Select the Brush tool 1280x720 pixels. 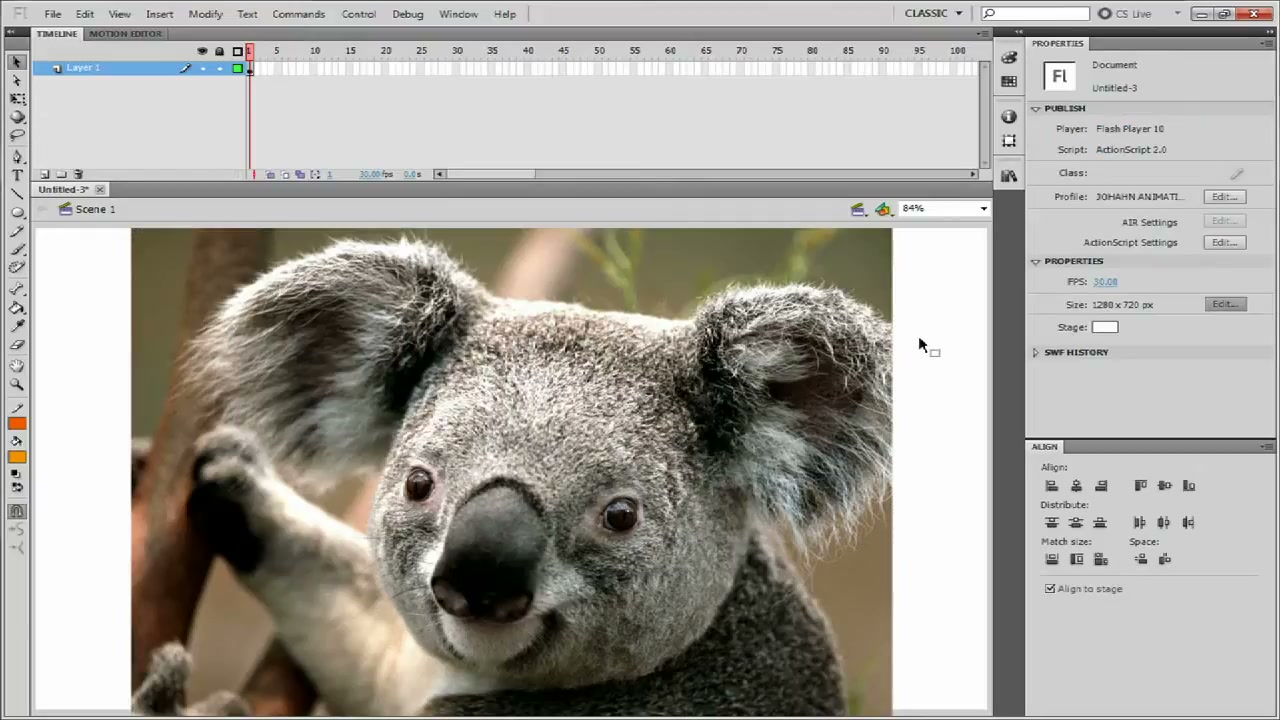pyautogui.click(x=17, y=249)
